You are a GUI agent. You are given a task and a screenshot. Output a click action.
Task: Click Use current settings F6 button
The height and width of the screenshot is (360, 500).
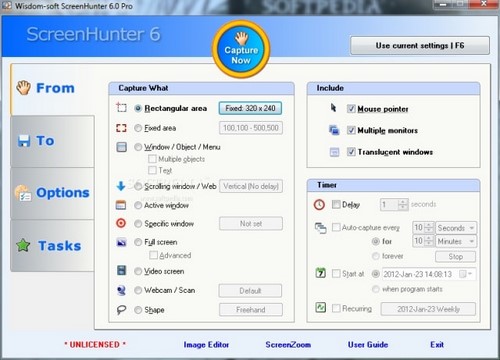point(420,45)
